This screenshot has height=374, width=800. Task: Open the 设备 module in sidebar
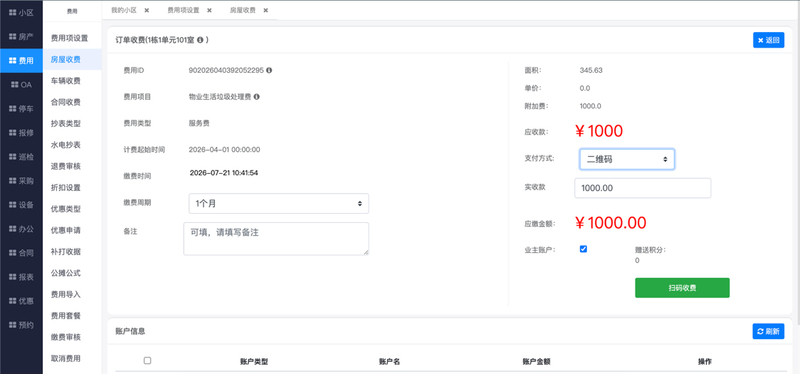click(x=21, y=205)
